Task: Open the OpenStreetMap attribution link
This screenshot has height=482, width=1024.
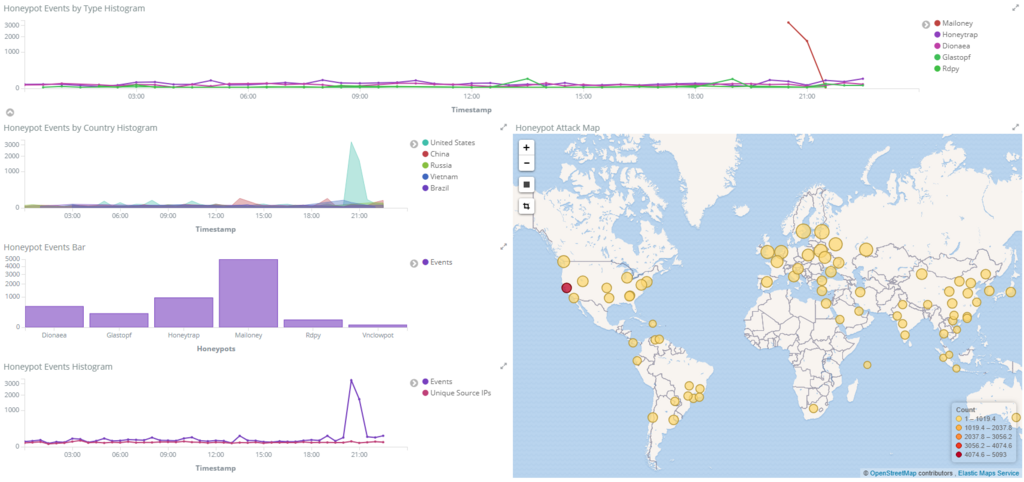Action: tap(893, 473)
